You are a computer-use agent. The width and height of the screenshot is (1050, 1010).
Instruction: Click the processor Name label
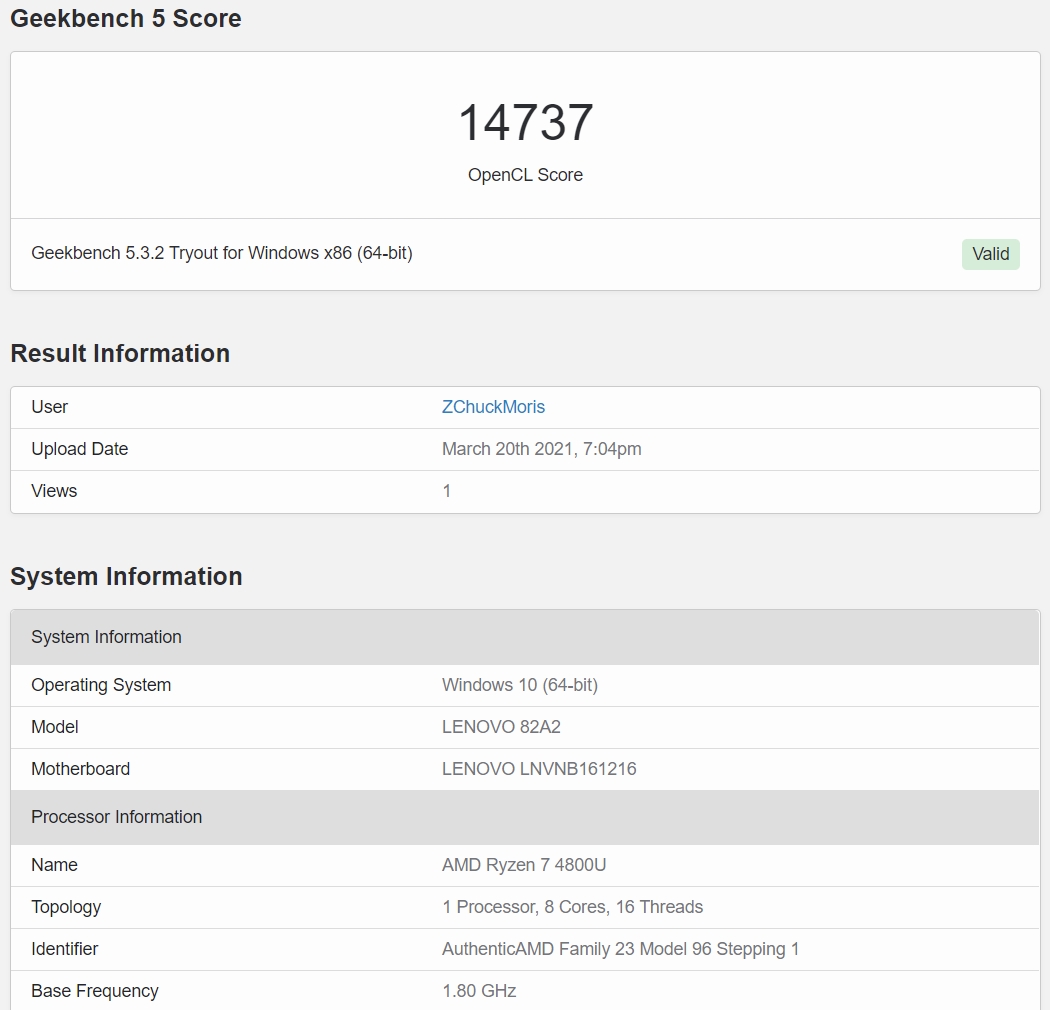tap(54, 865)
